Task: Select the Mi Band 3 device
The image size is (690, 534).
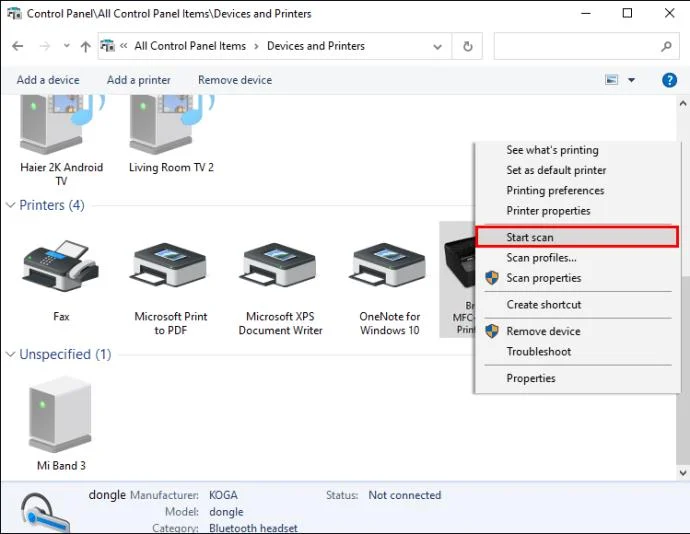Action: (61, 424)
